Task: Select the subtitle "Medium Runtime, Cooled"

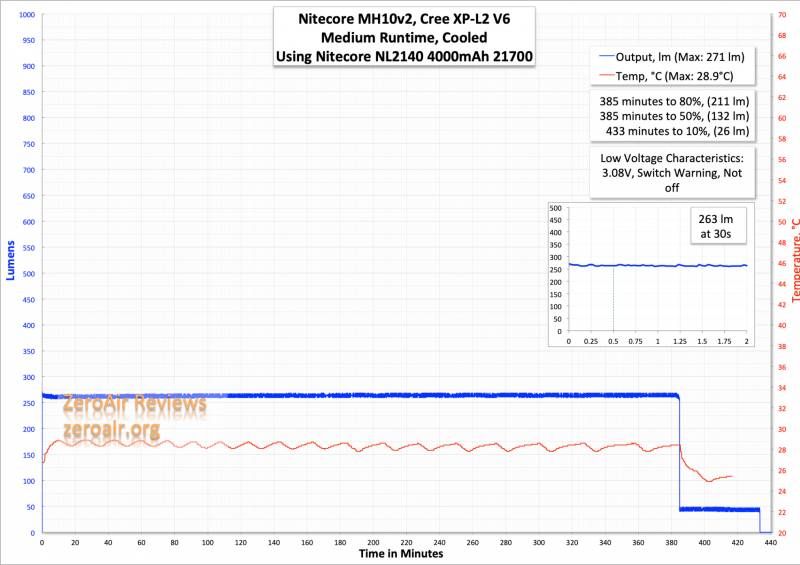Action: [404, 38]
